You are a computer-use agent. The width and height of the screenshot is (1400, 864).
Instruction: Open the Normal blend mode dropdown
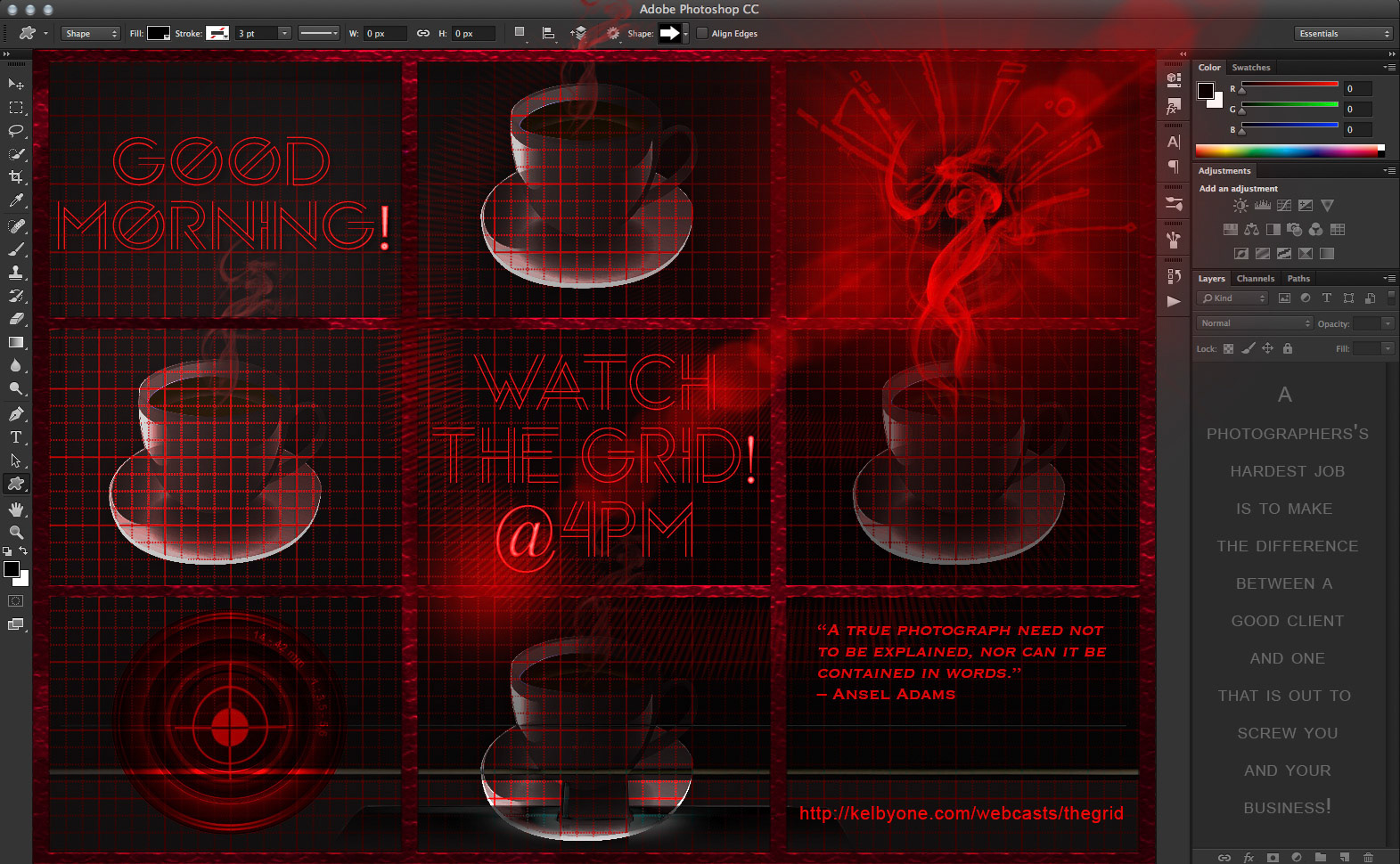point(1255,323)
